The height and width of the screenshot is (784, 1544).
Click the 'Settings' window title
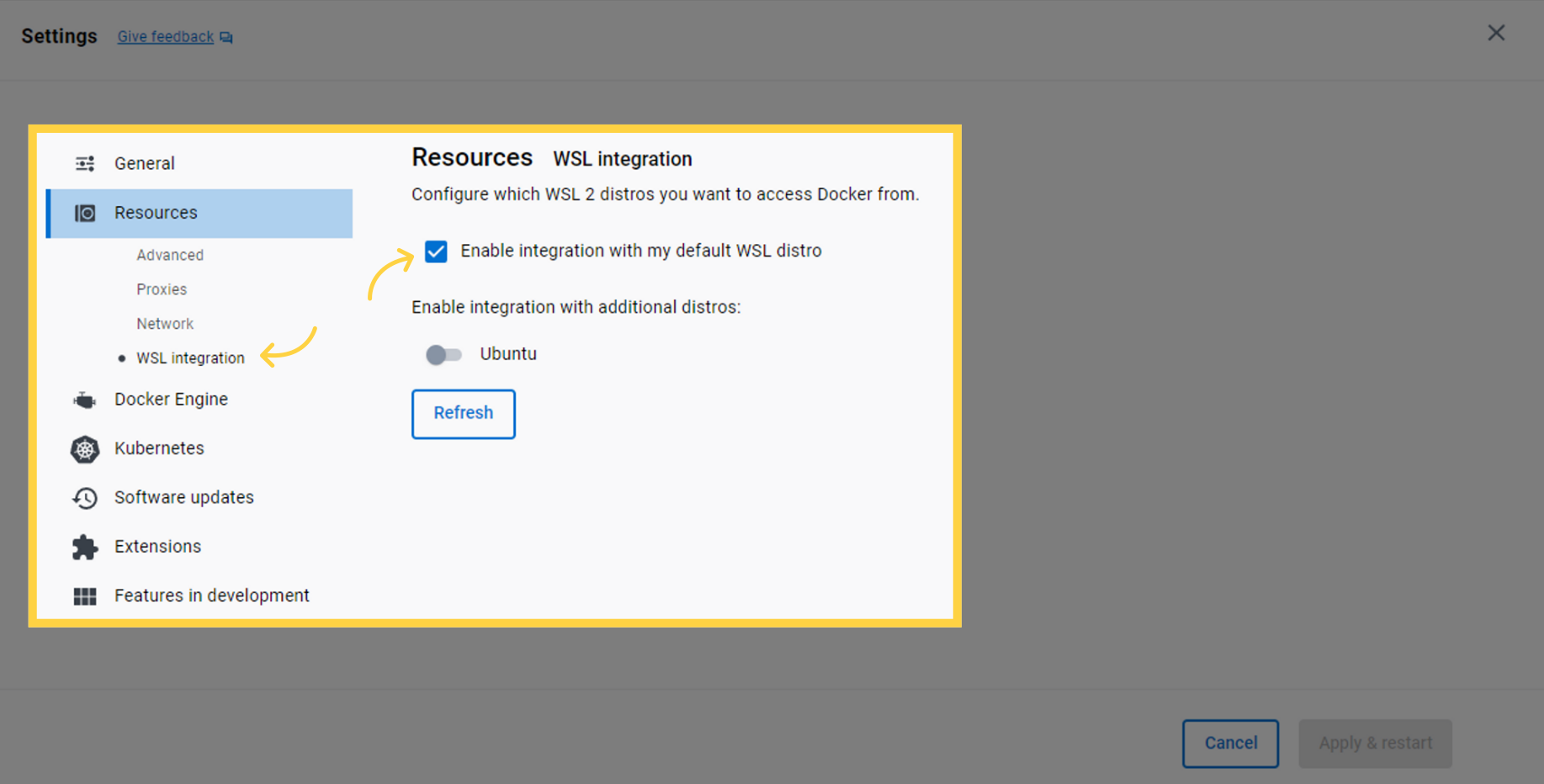click(59, 36)
